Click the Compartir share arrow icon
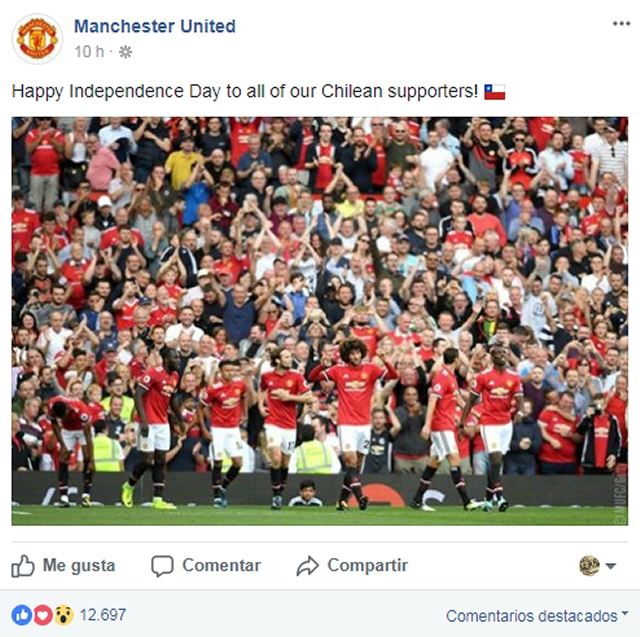The width and height of the screenshot is (640, 637). point(307,566)
